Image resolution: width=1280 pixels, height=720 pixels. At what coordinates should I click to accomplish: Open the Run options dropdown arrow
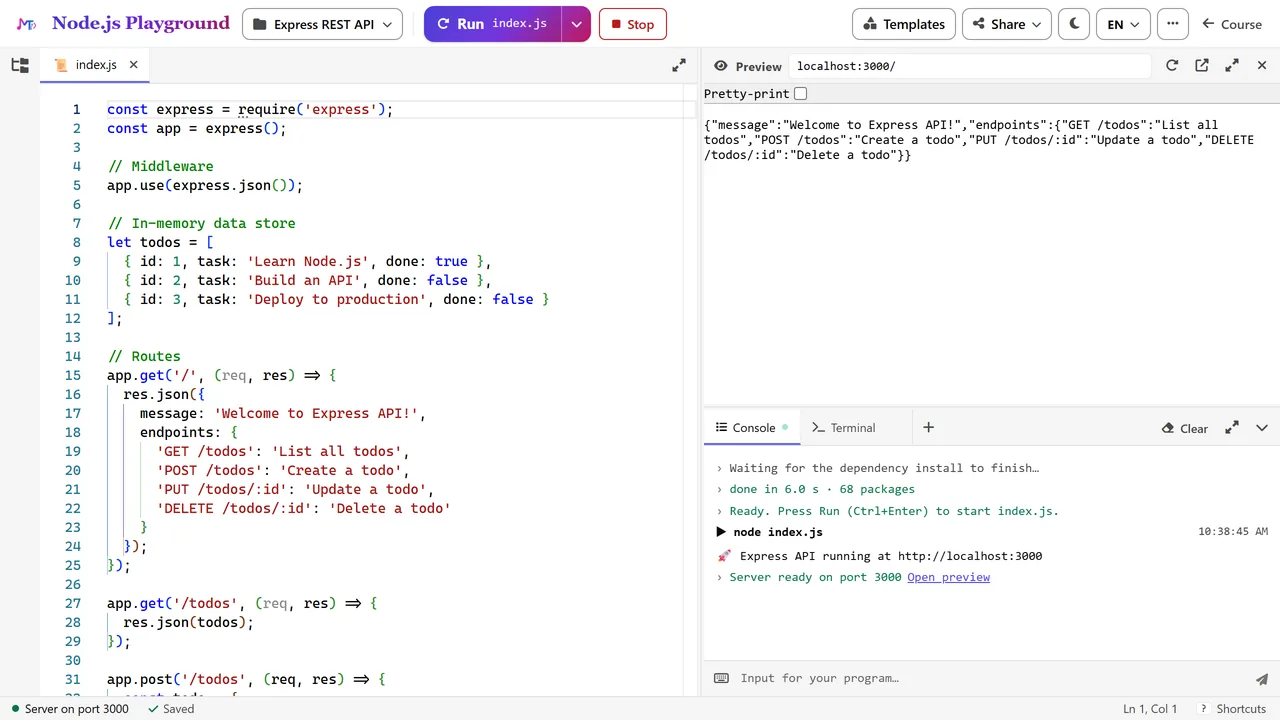tap(576, 24)
